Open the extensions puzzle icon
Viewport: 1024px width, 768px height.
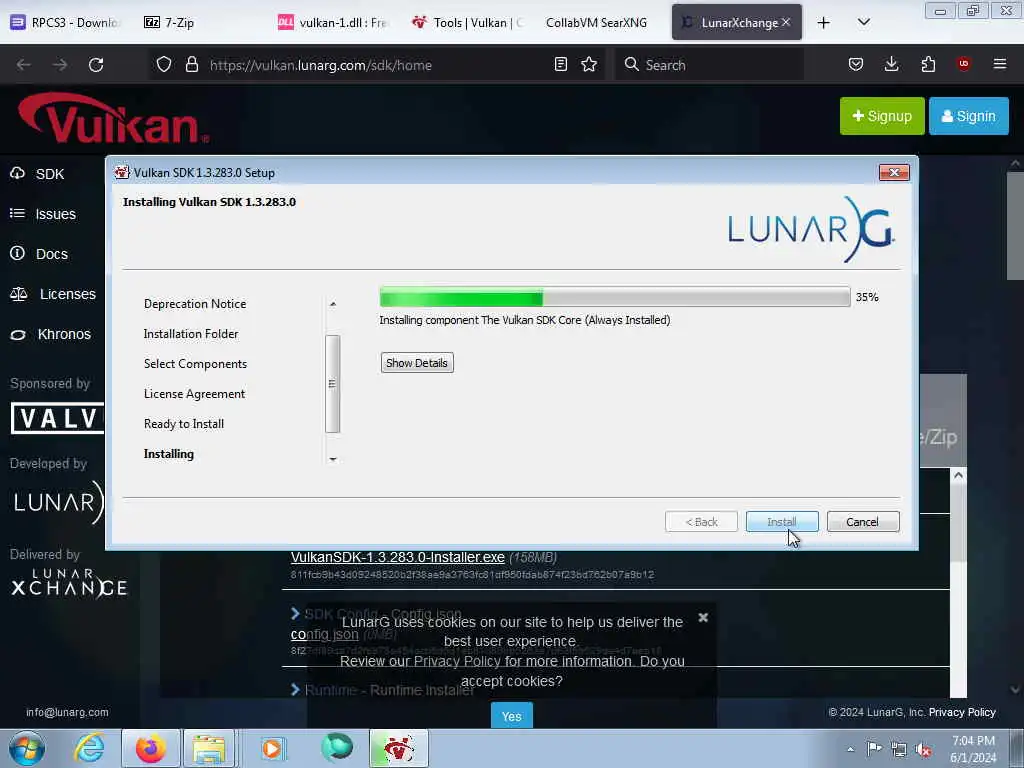(x=928, y=65)
